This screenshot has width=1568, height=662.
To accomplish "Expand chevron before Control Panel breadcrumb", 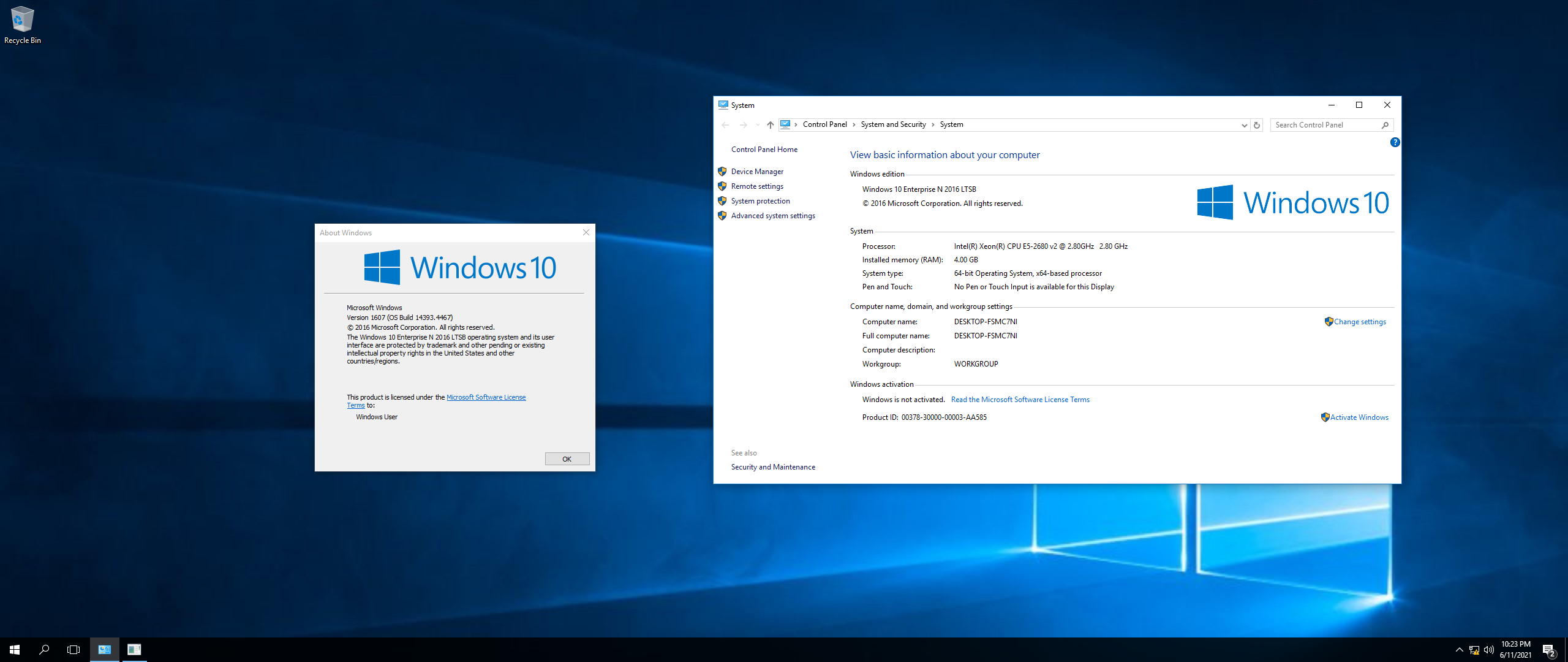I will (796, 124).
